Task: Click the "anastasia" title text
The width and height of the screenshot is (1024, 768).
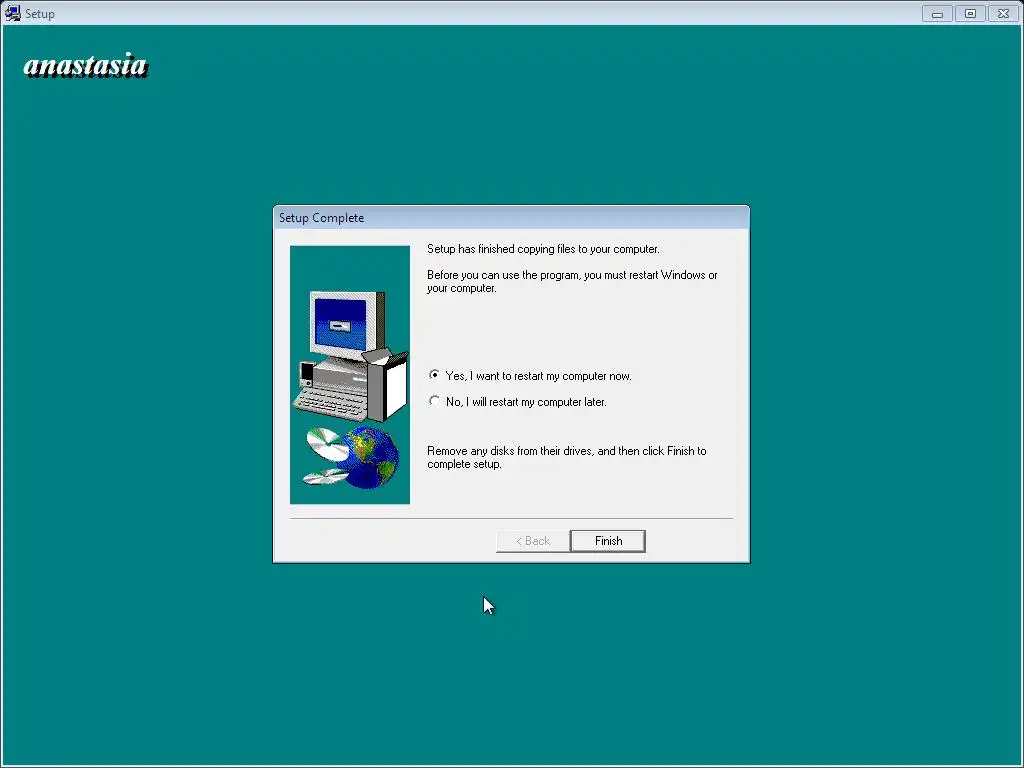Action: pos(86,65)
